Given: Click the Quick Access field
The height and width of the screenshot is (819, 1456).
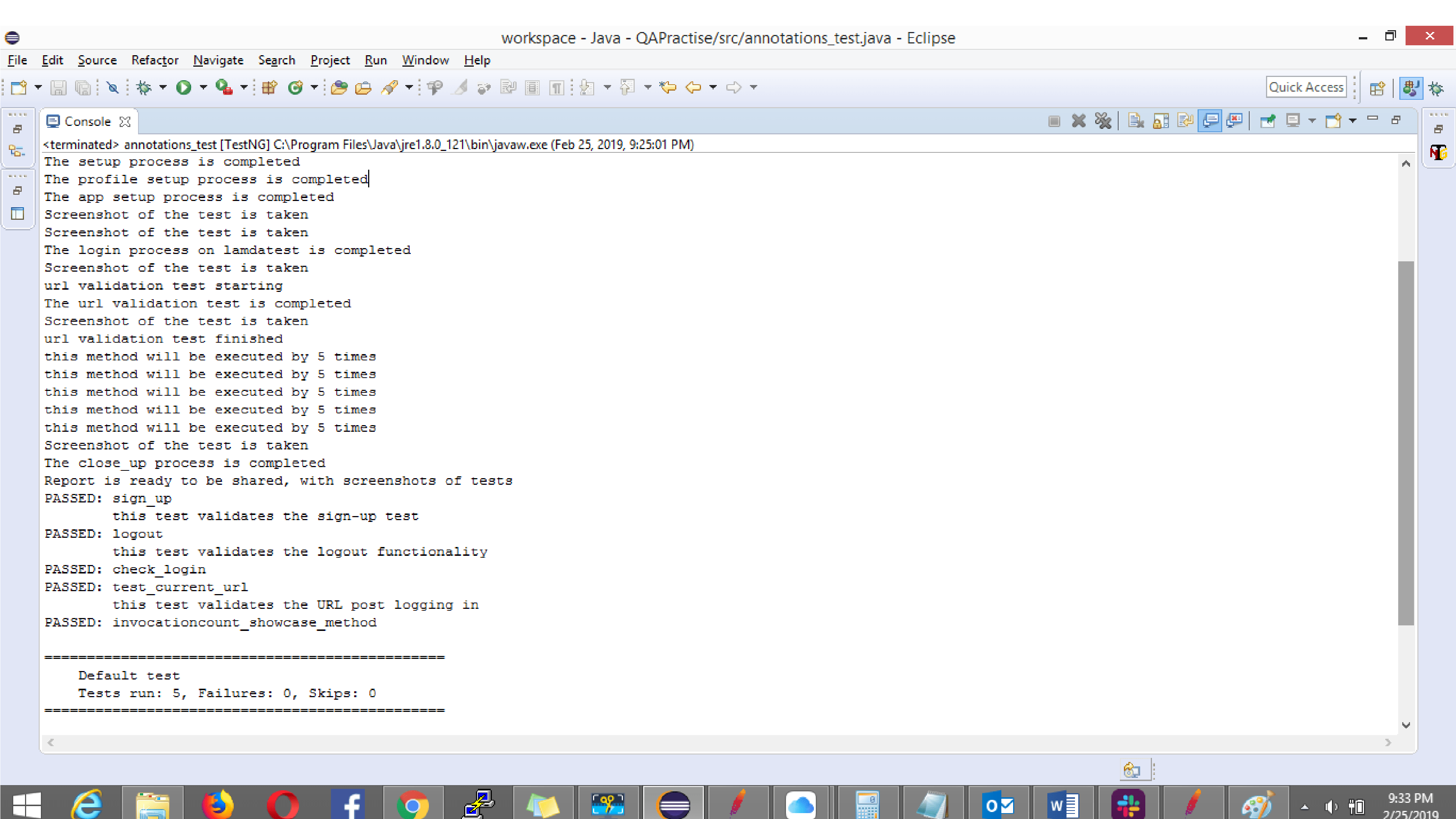Looking at the screenshot, I should tap(1306, 87).
